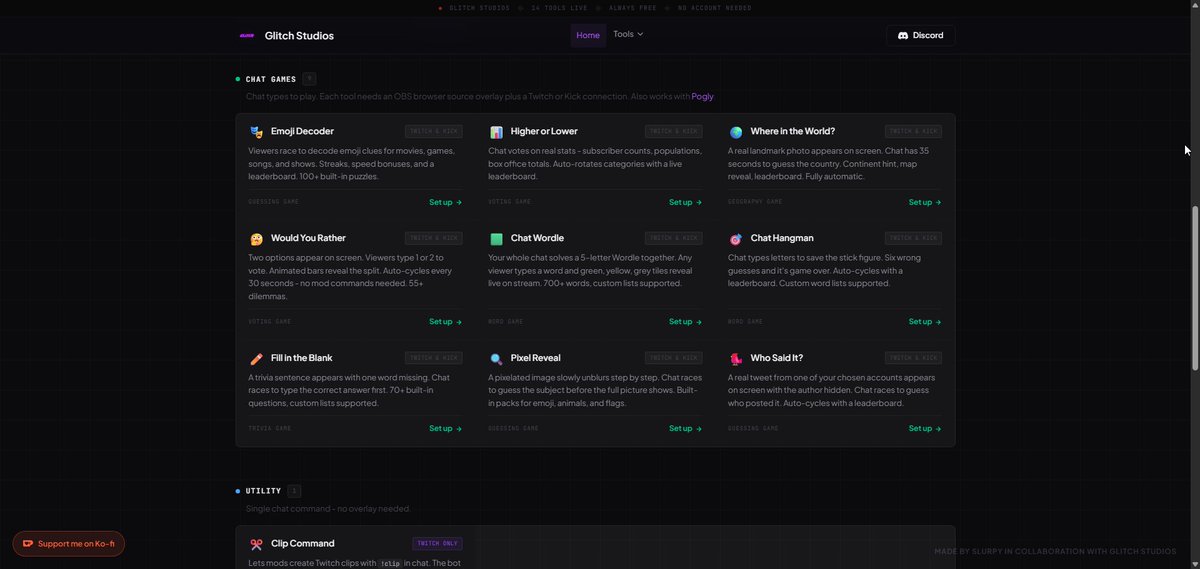Click the Pixel Reveal title
This screenshot has width=1200, height=569.
536,357
